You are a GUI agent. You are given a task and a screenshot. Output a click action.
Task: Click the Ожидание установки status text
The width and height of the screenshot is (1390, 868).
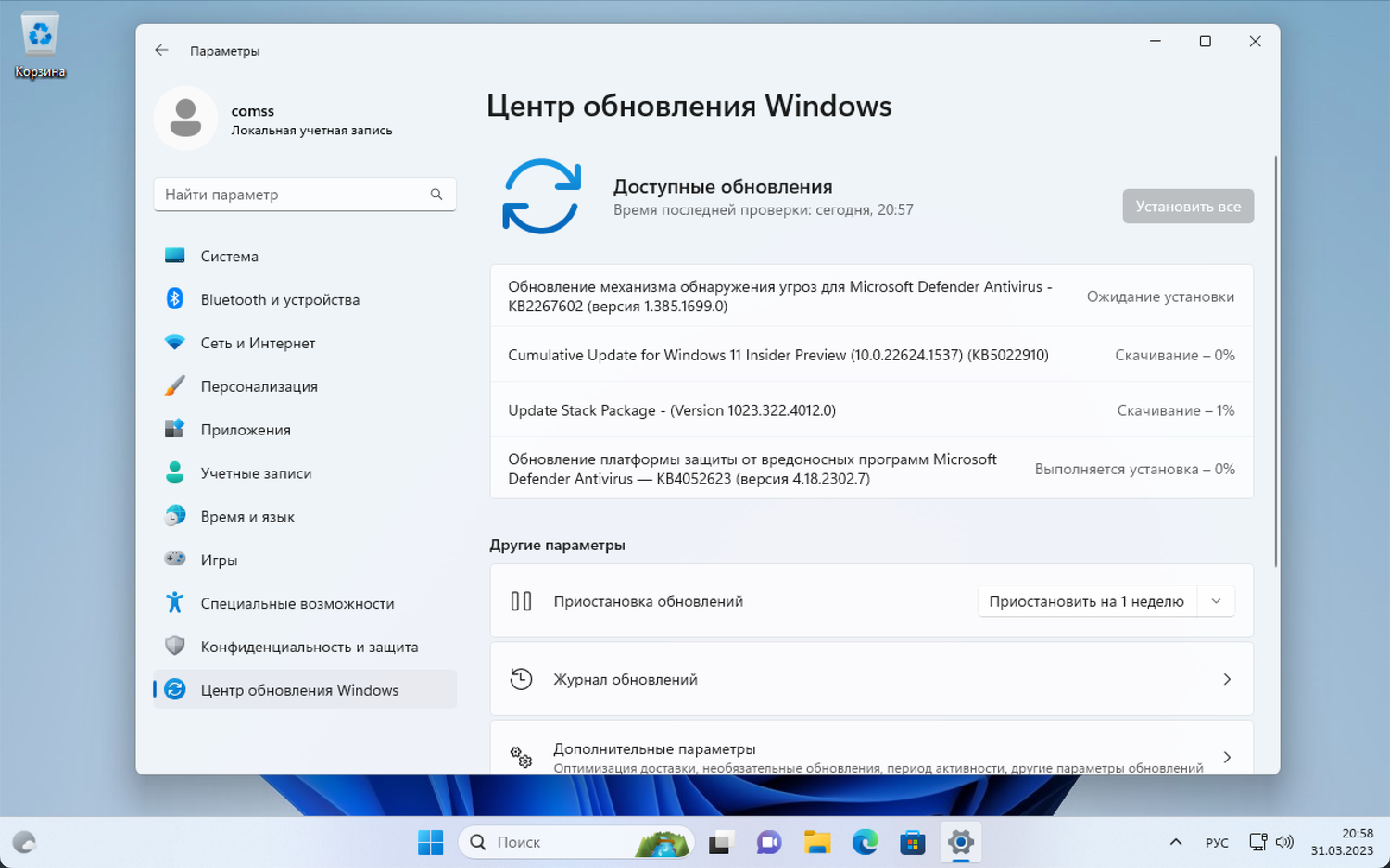pyautogui.click(x=1160, y=296)
